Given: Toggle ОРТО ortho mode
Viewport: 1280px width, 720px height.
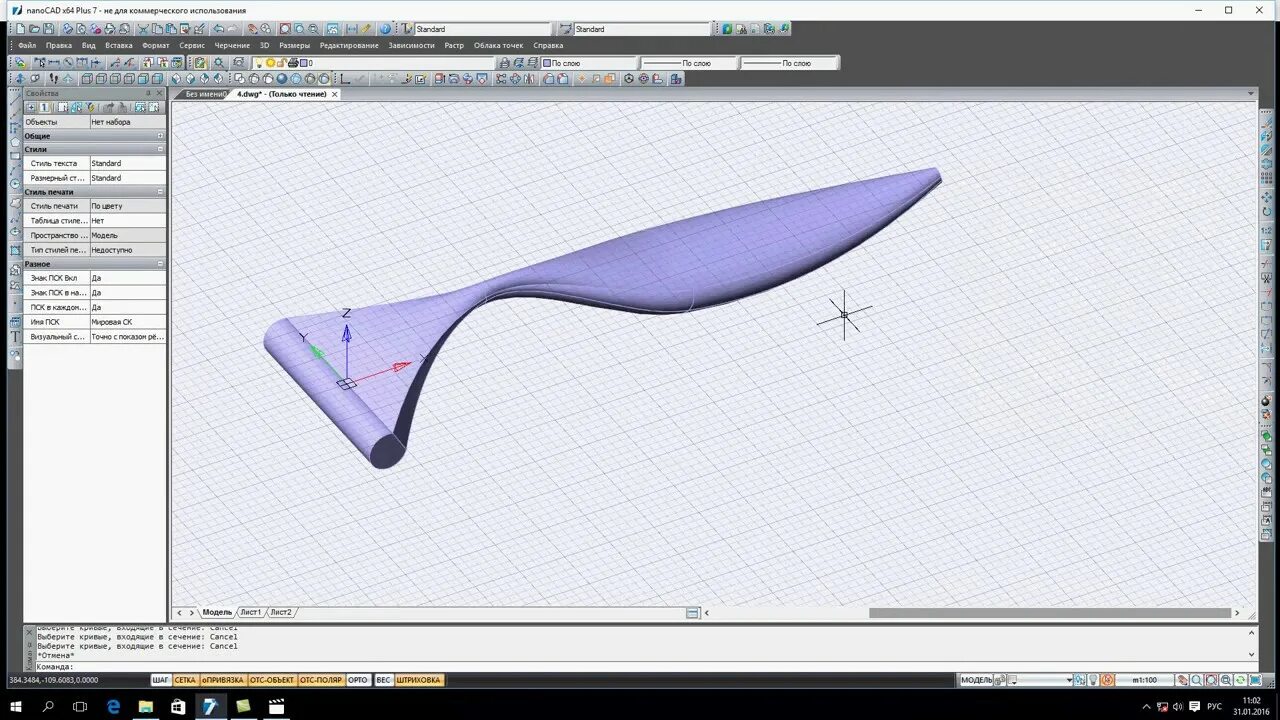Looking at the screenshot, I should pyautogui.click(x=358, y=680).
